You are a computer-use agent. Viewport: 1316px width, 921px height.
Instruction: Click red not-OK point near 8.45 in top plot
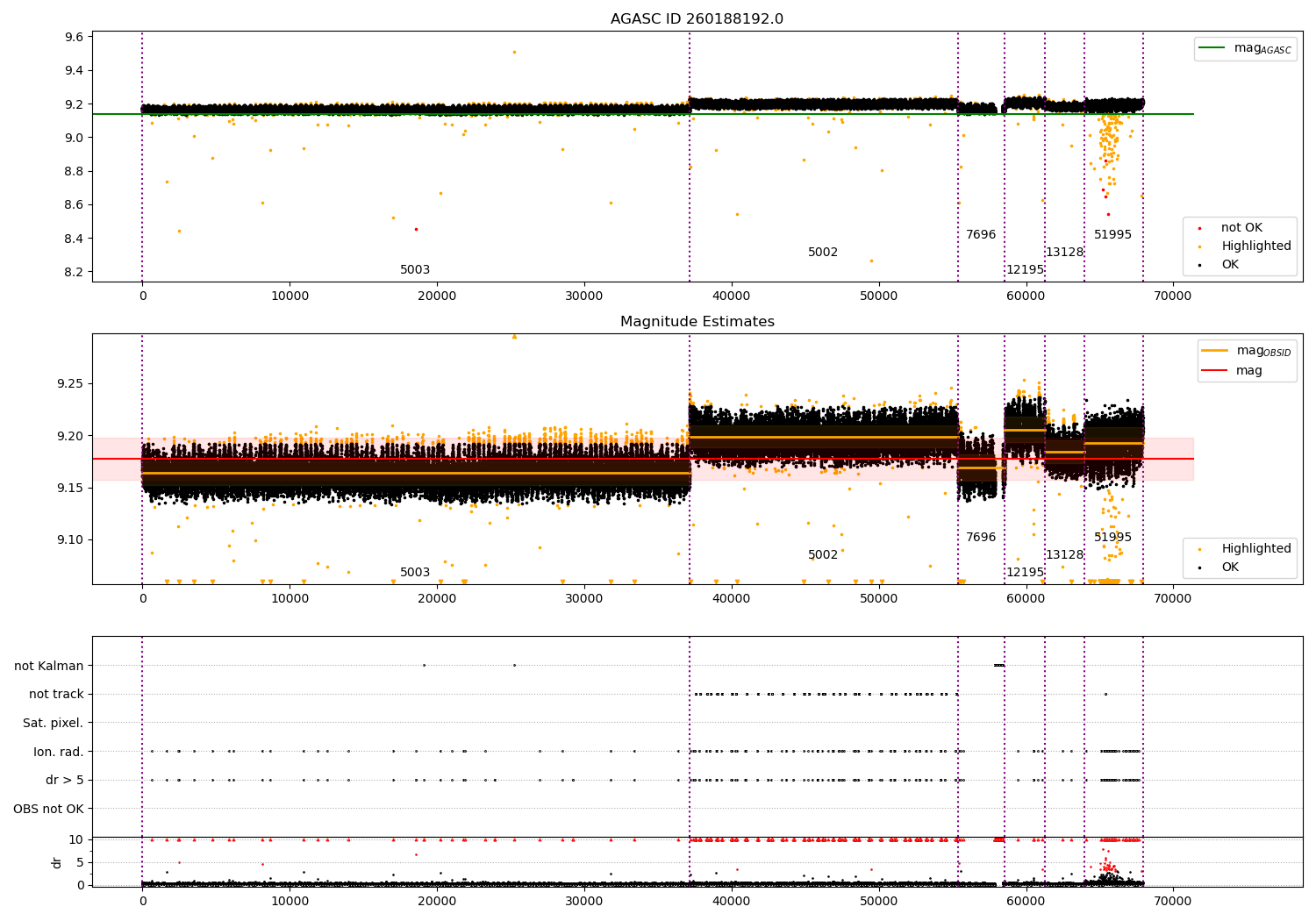point(416,229)
